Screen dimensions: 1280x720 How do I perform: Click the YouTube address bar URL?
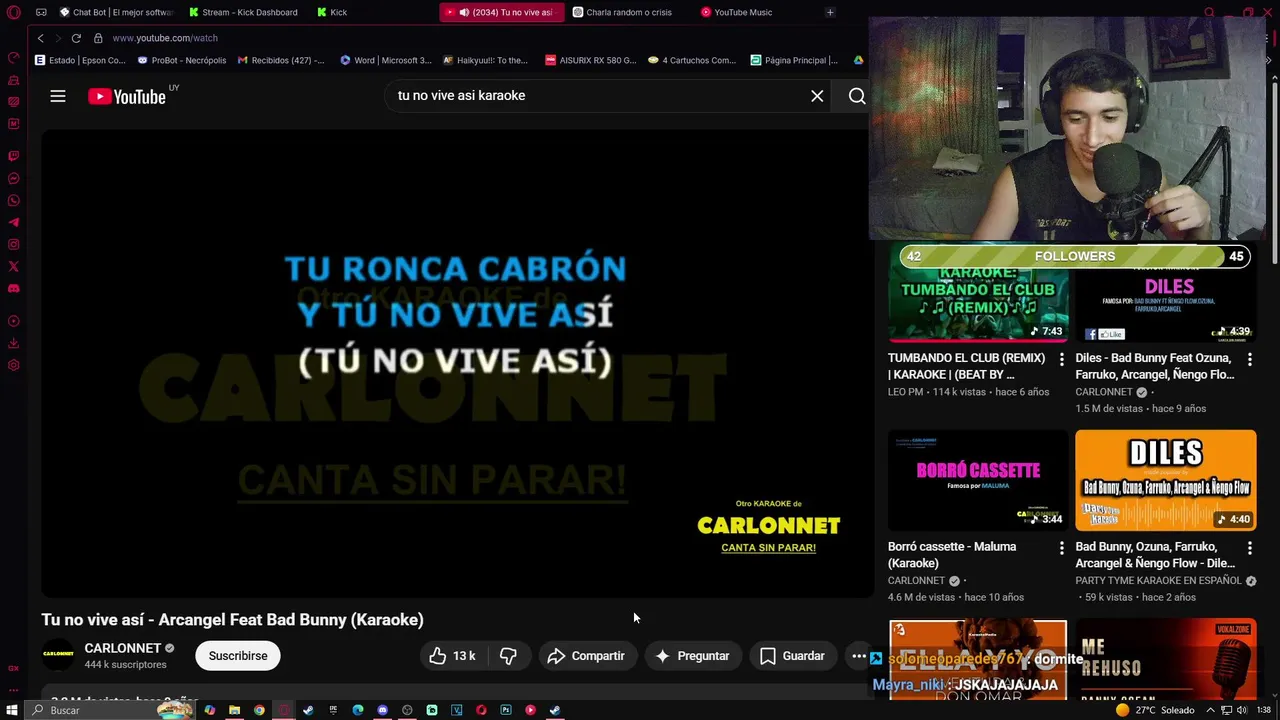pyautogui.click(x=165, y=38)
